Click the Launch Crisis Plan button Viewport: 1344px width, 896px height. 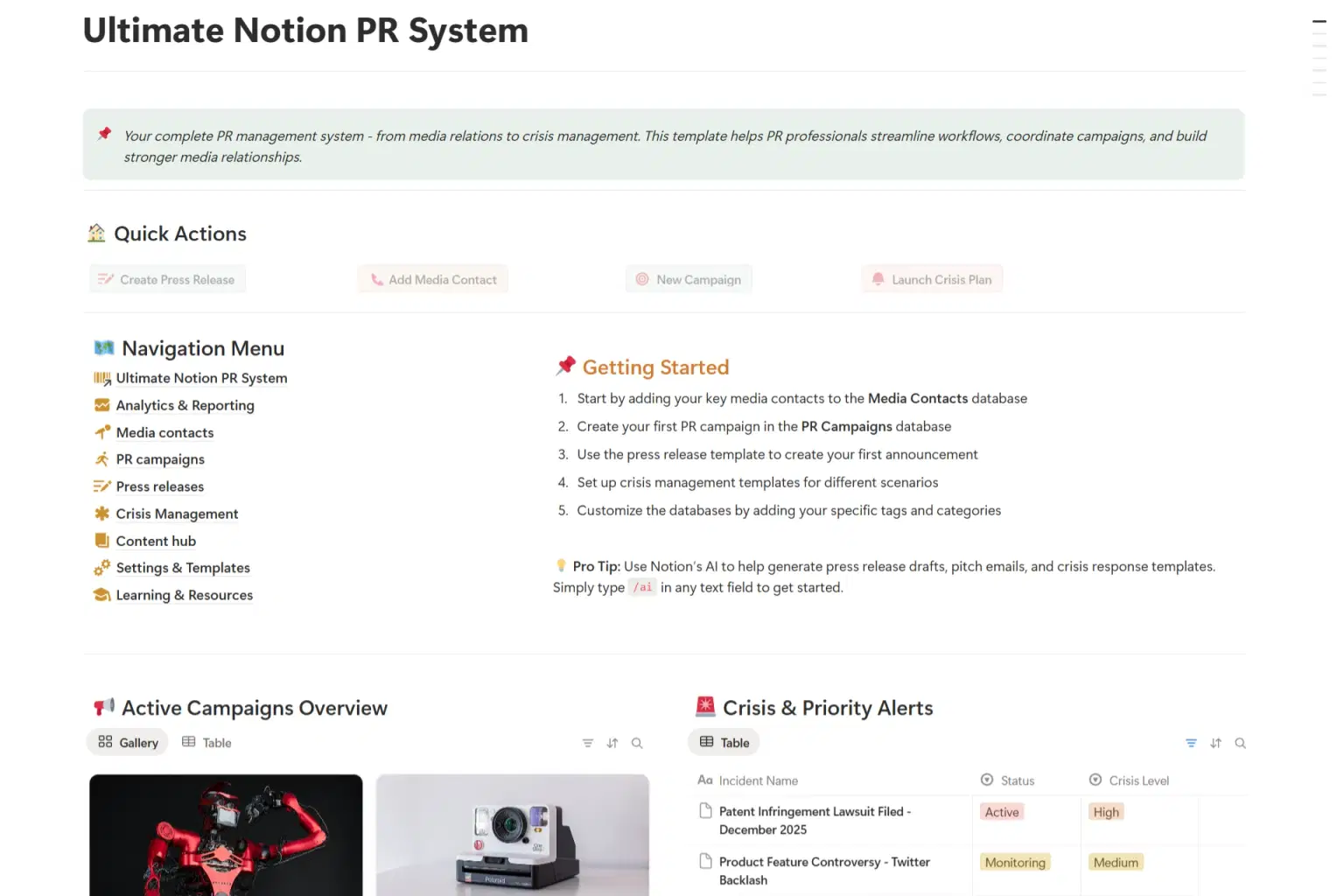pos(932,279)
